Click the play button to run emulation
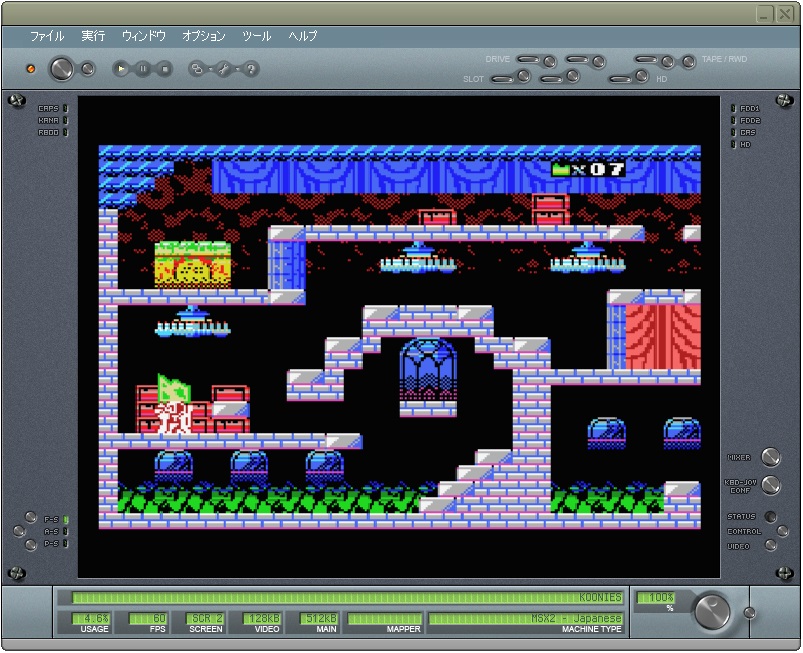Screen dimensions: 803x653 121,69
